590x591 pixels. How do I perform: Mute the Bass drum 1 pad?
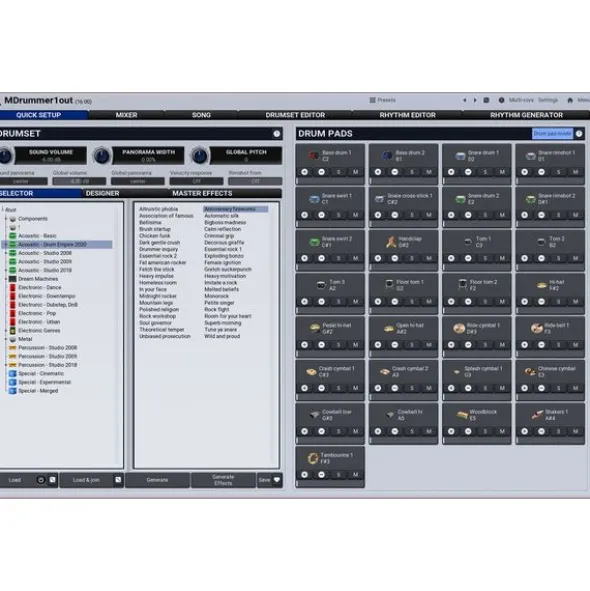pyautogui.click(x=356, y=172)
